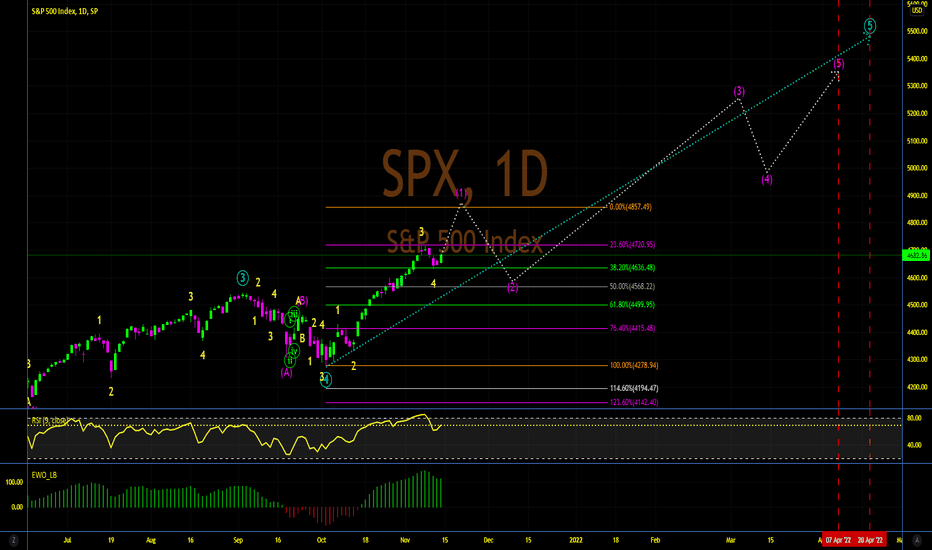Select the magenta (A) wave label

point(286,372)
